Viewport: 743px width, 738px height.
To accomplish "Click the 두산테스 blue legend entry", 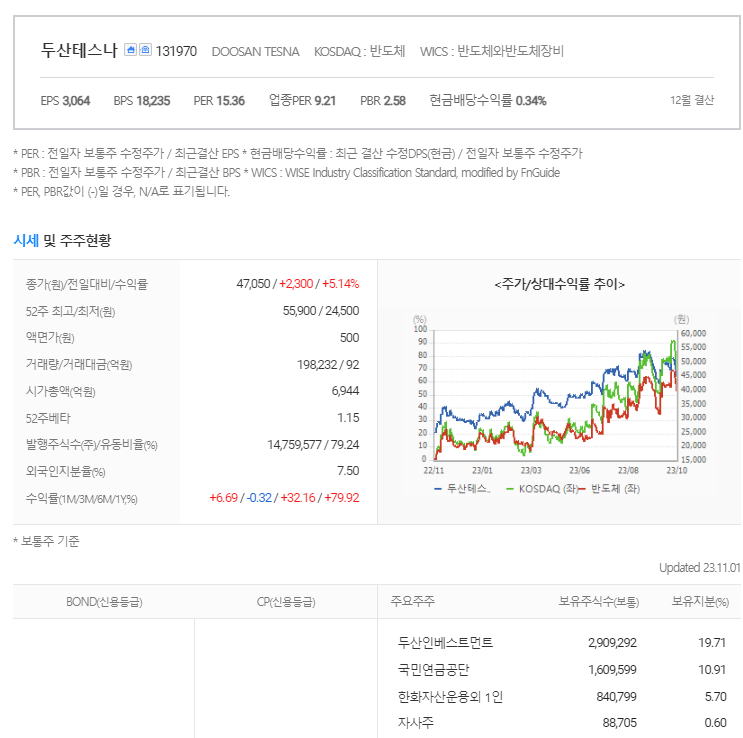I will 462,489.
